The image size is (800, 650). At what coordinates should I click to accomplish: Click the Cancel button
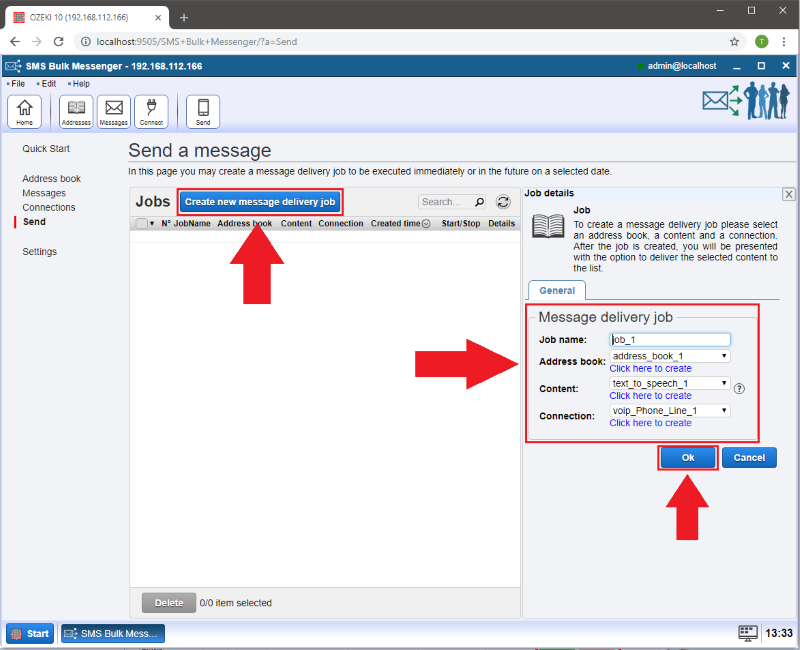click(x=749, y=457)
